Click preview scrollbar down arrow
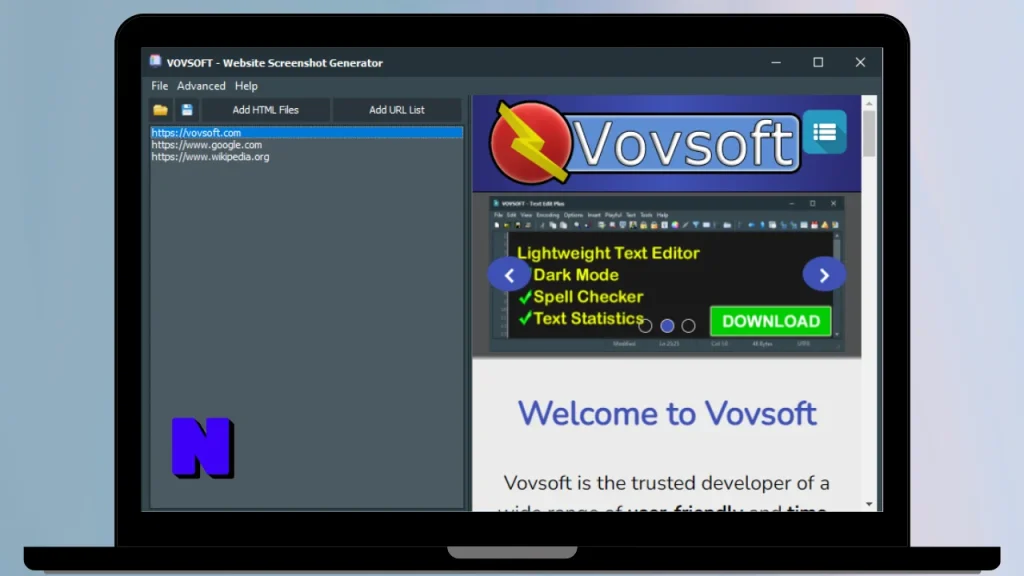 click(869, 504)
